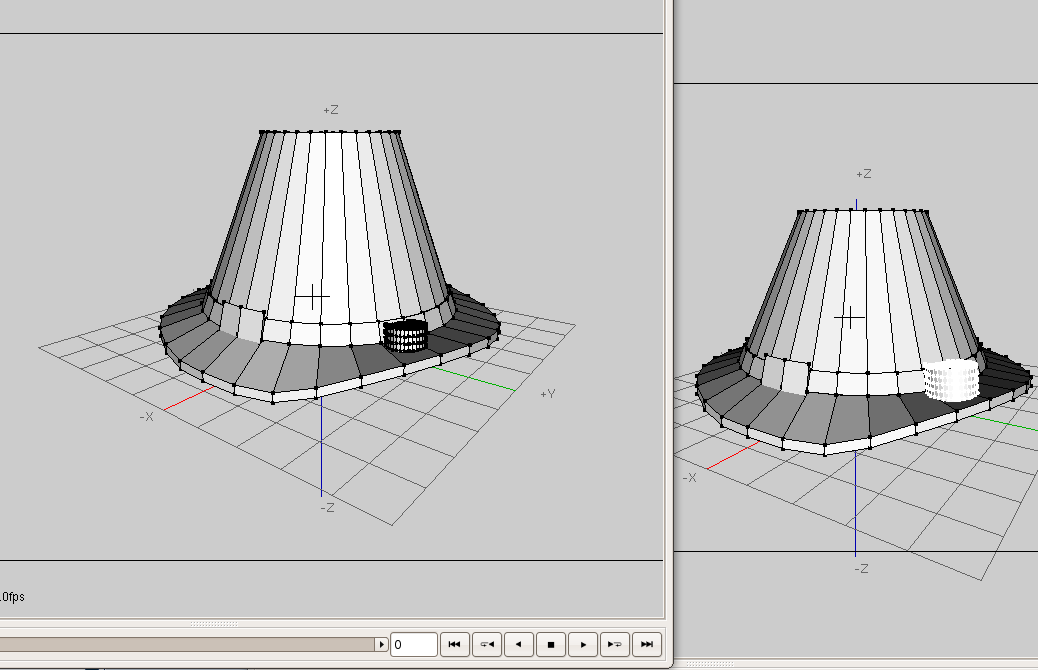Click the loop-forward playback button

(614, 644)
